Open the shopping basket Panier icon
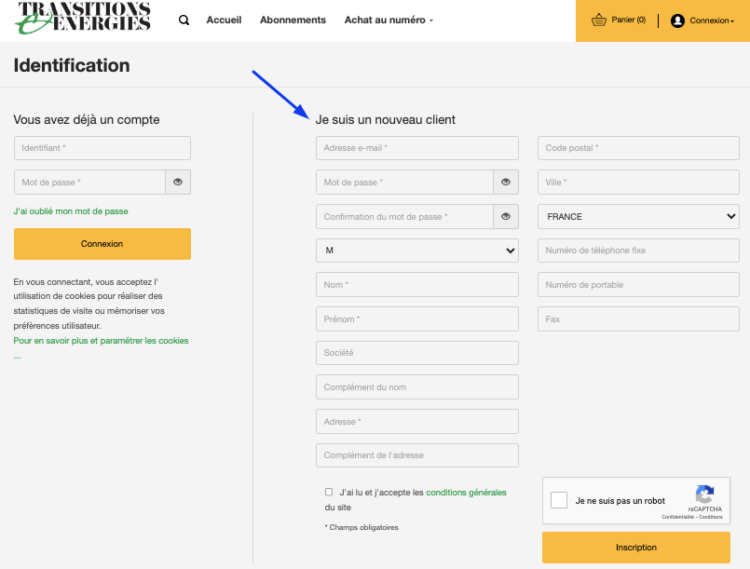This screenshot has width=750, height=569. [x=599, y=20]
